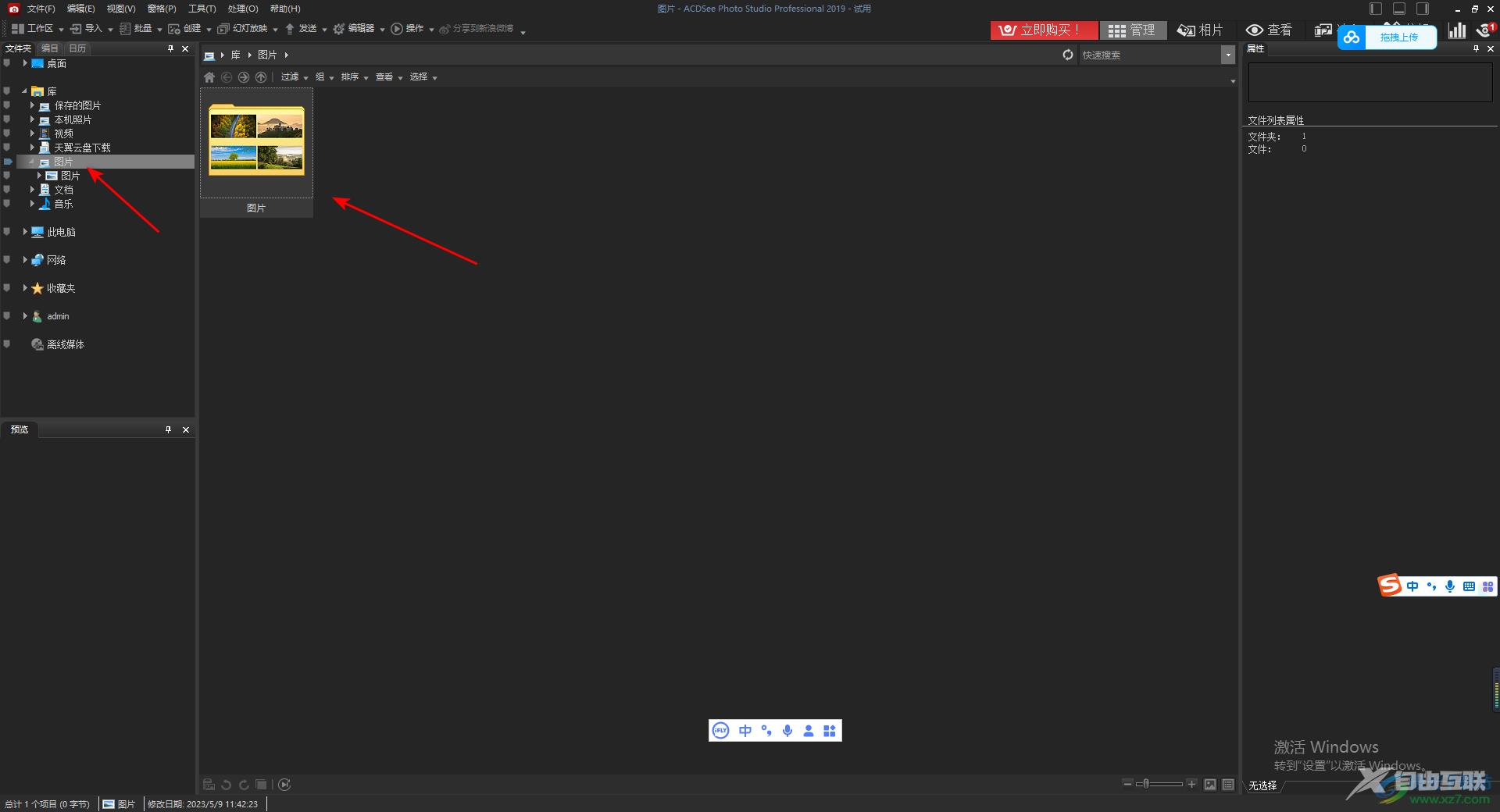Go to the Home folder icon
Screen dimensions: 1500x812
point(209,77)
